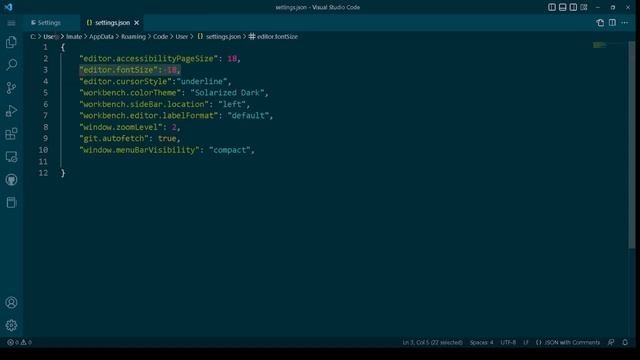
Task: Open the Explorer view in activity bar
Action: (x=11, y=42)
